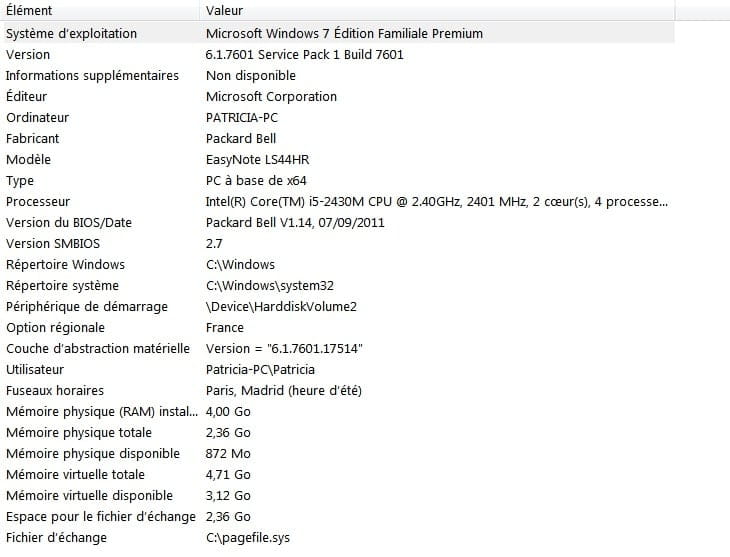Select the Répertoire Windows row
Screen dimensions: 730x557
click(x=338, y=265)
